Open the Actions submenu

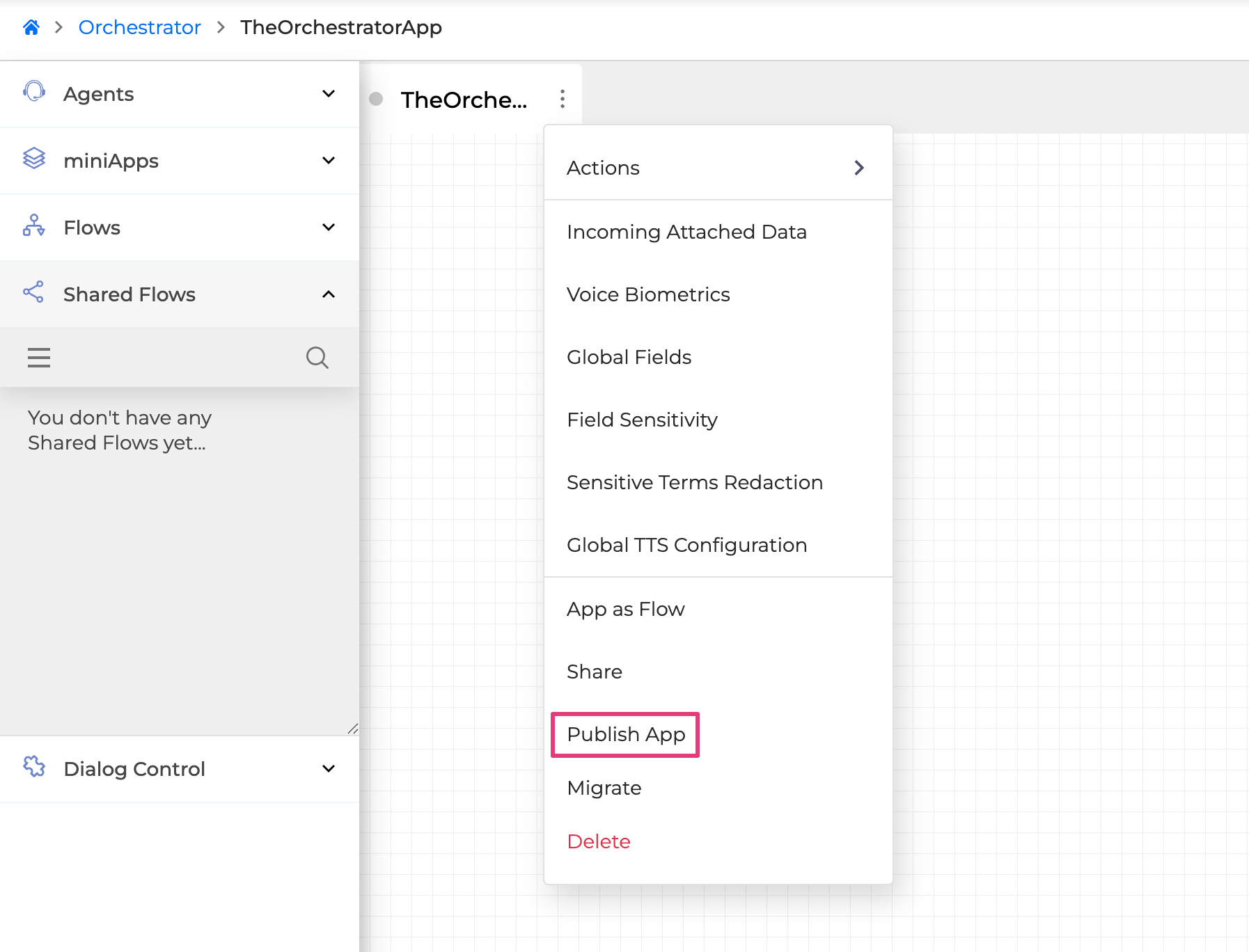tap(718, 168)
